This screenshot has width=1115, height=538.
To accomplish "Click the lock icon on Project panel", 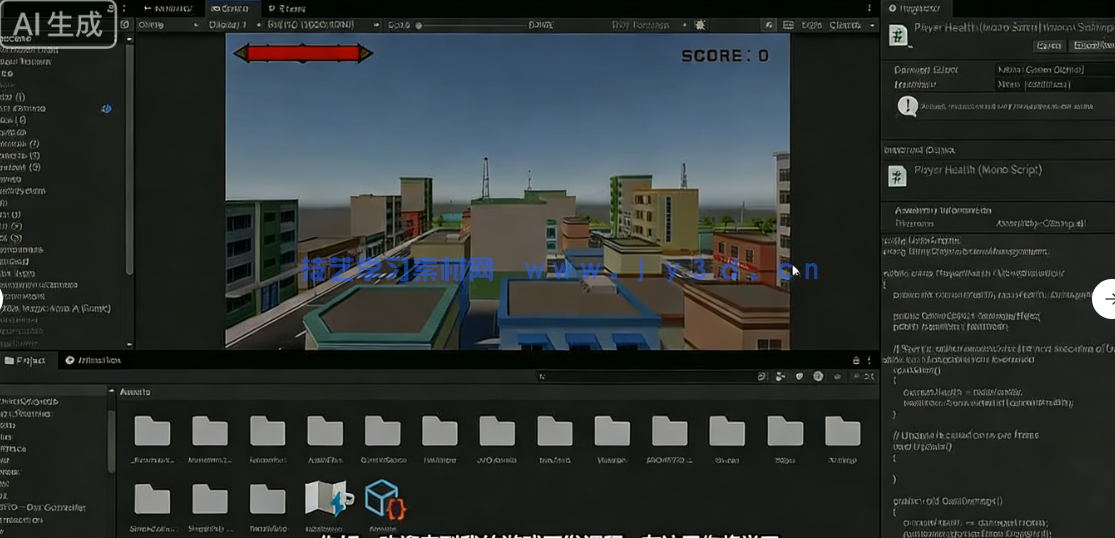I will pos(856,360).
